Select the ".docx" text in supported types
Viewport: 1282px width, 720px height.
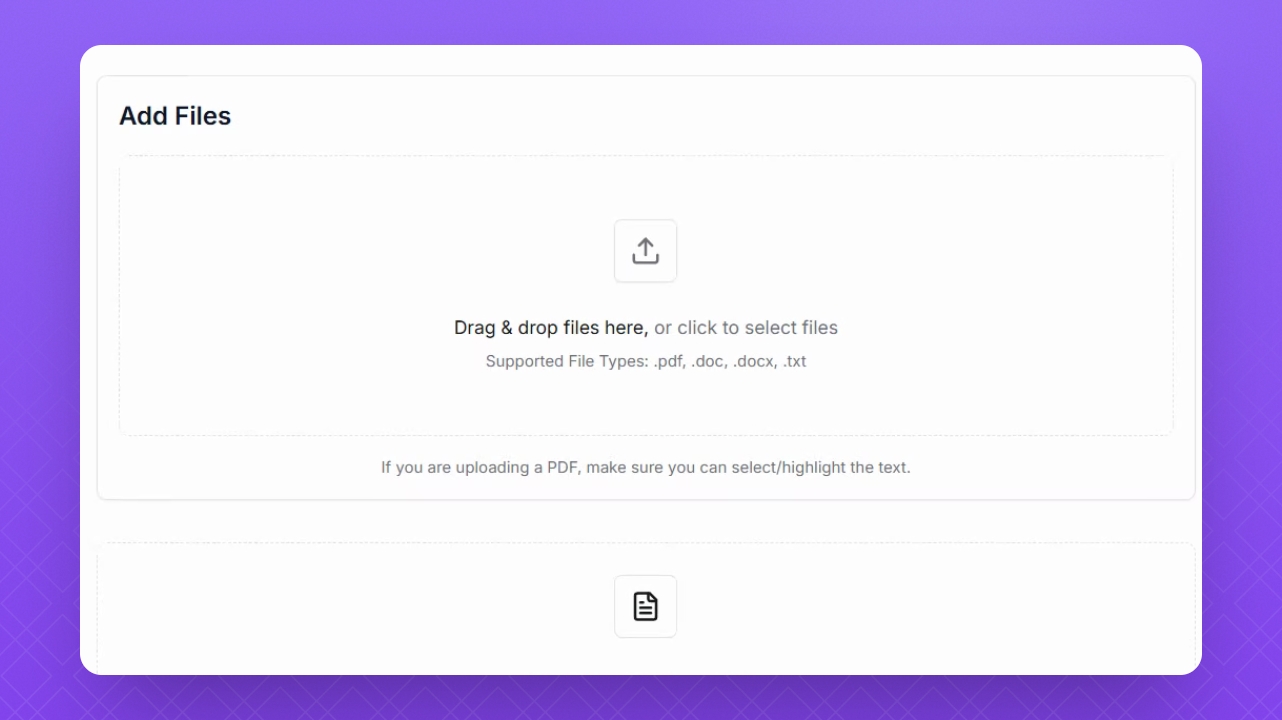(x=755, y=361)
